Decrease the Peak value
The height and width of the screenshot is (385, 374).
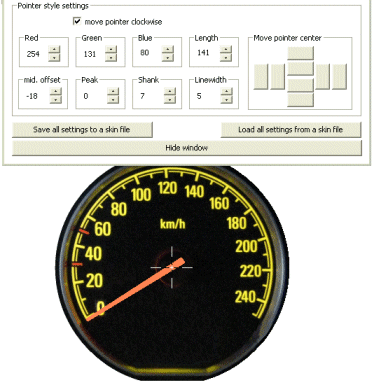(x=113, y=99)
